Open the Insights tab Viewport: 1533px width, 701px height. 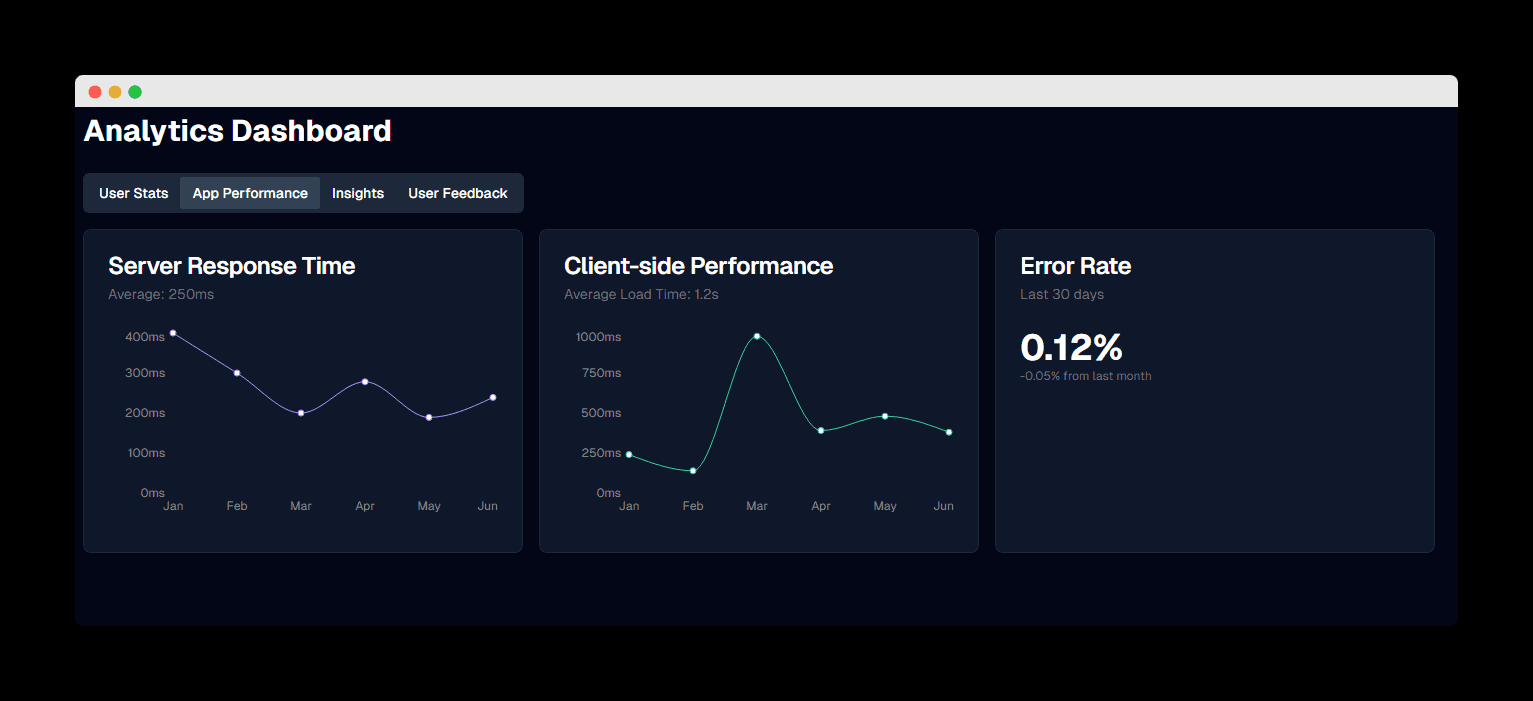tap(358, 193)
